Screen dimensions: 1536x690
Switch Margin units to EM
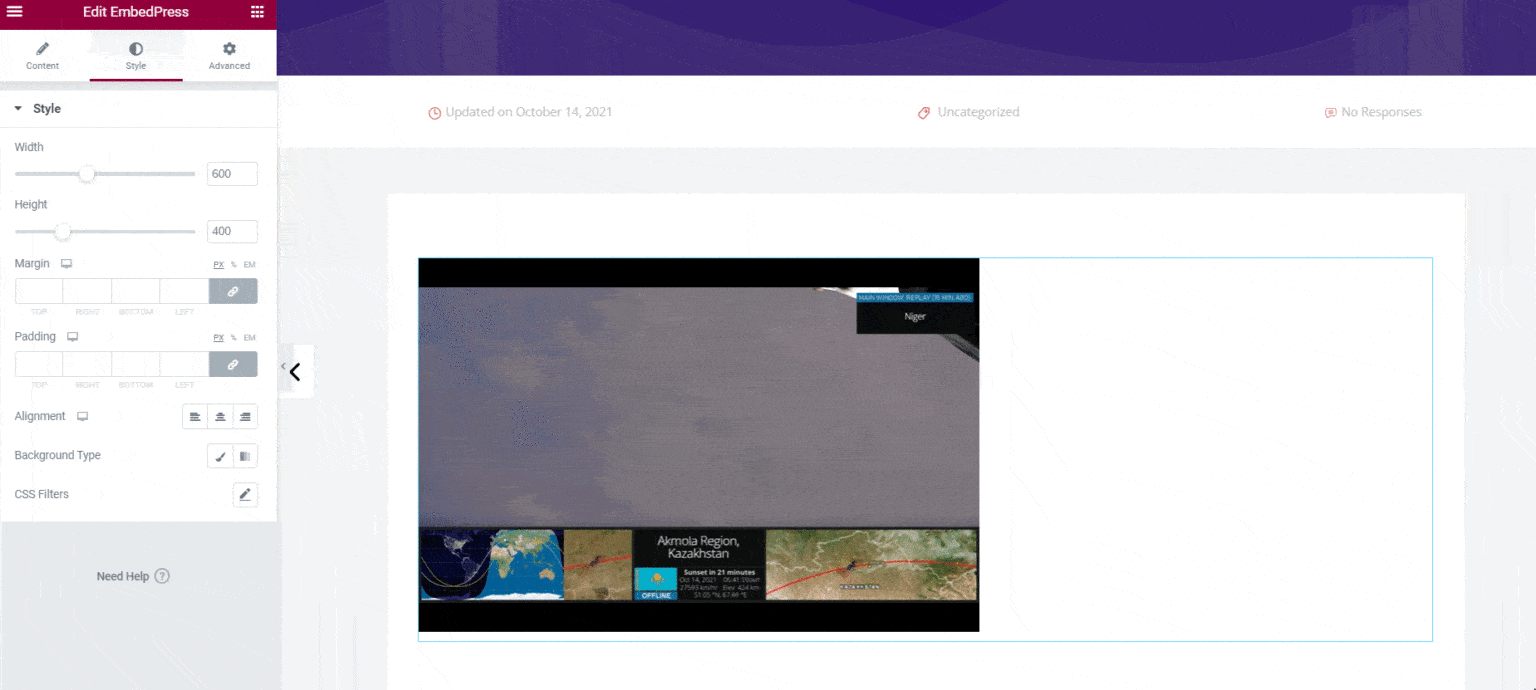[248, 264]
